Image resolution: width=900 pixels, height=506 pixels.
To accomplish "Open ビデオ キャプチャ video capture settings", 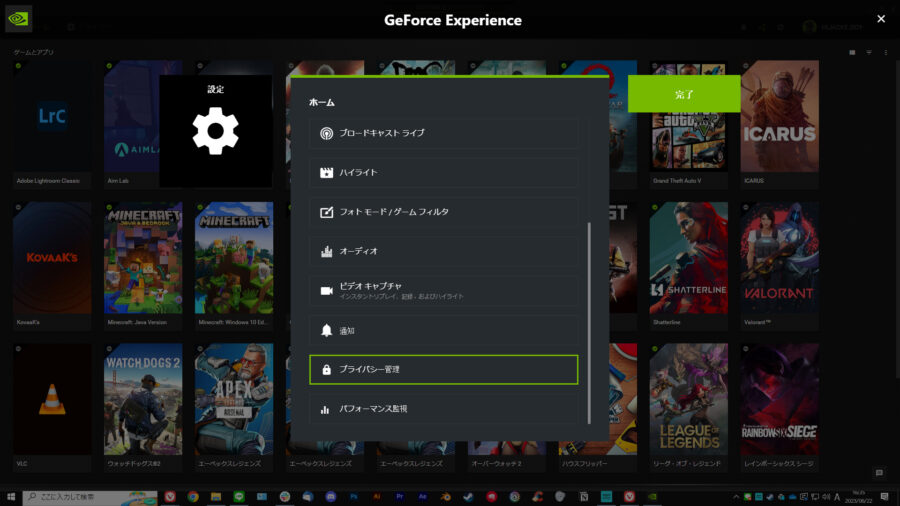I will coord(443,291).
